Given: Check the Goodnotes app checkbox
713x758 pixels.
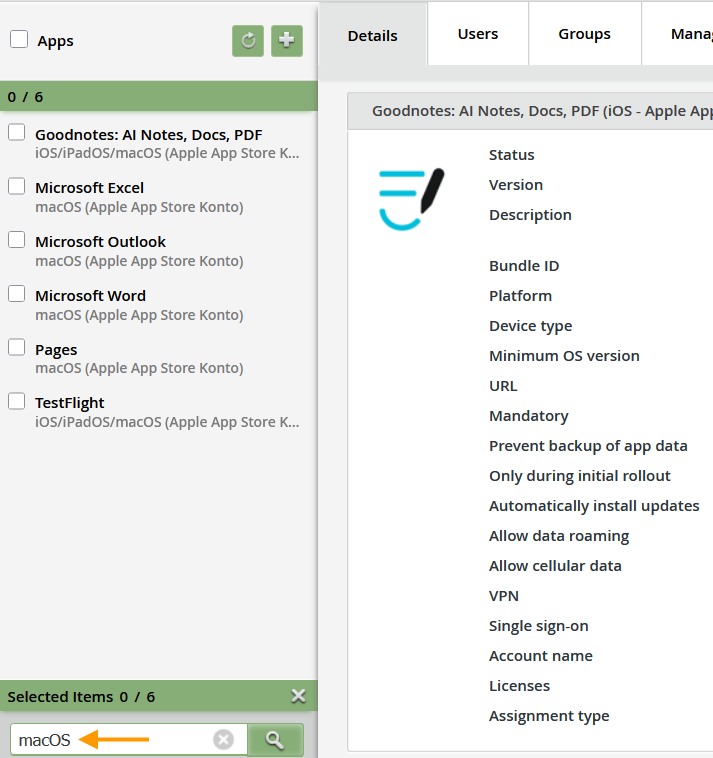Looking at the screenshot, I should pos(16,132).
